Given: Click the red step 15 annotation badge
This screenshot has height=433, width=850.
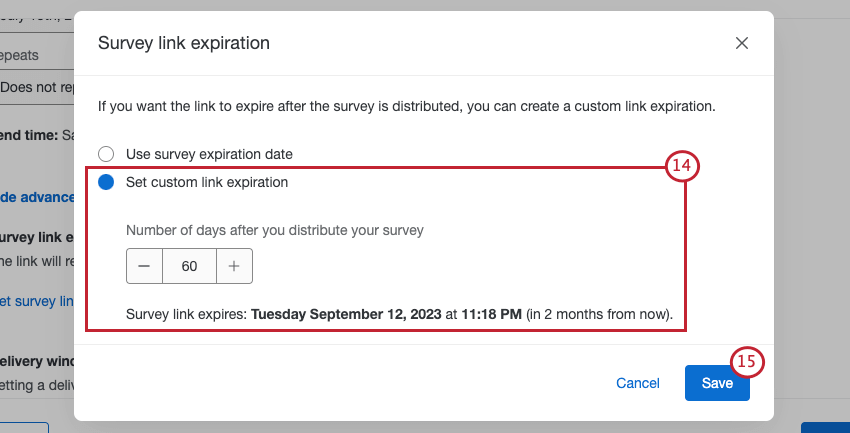Looking at the screenshot, I should 747,361.
